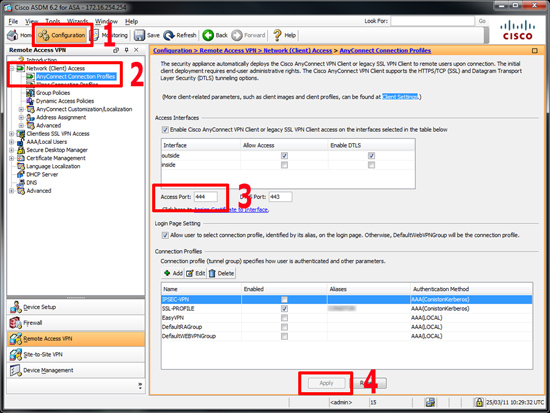Select Language Localization node
This screenshot has height=413, width=550.
click(53, 166)
